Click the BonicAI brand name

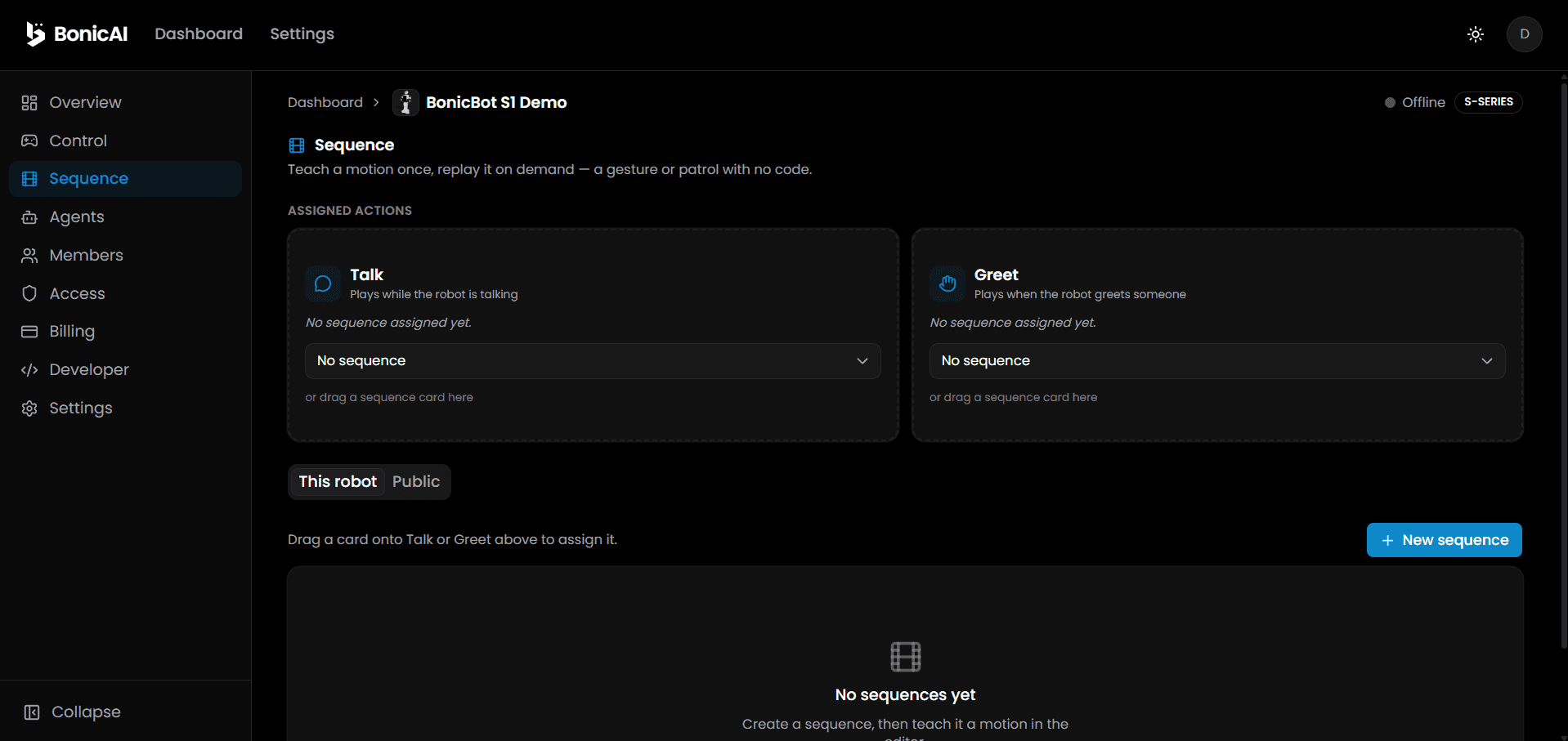pyautogui.click(x=91, y=33)
